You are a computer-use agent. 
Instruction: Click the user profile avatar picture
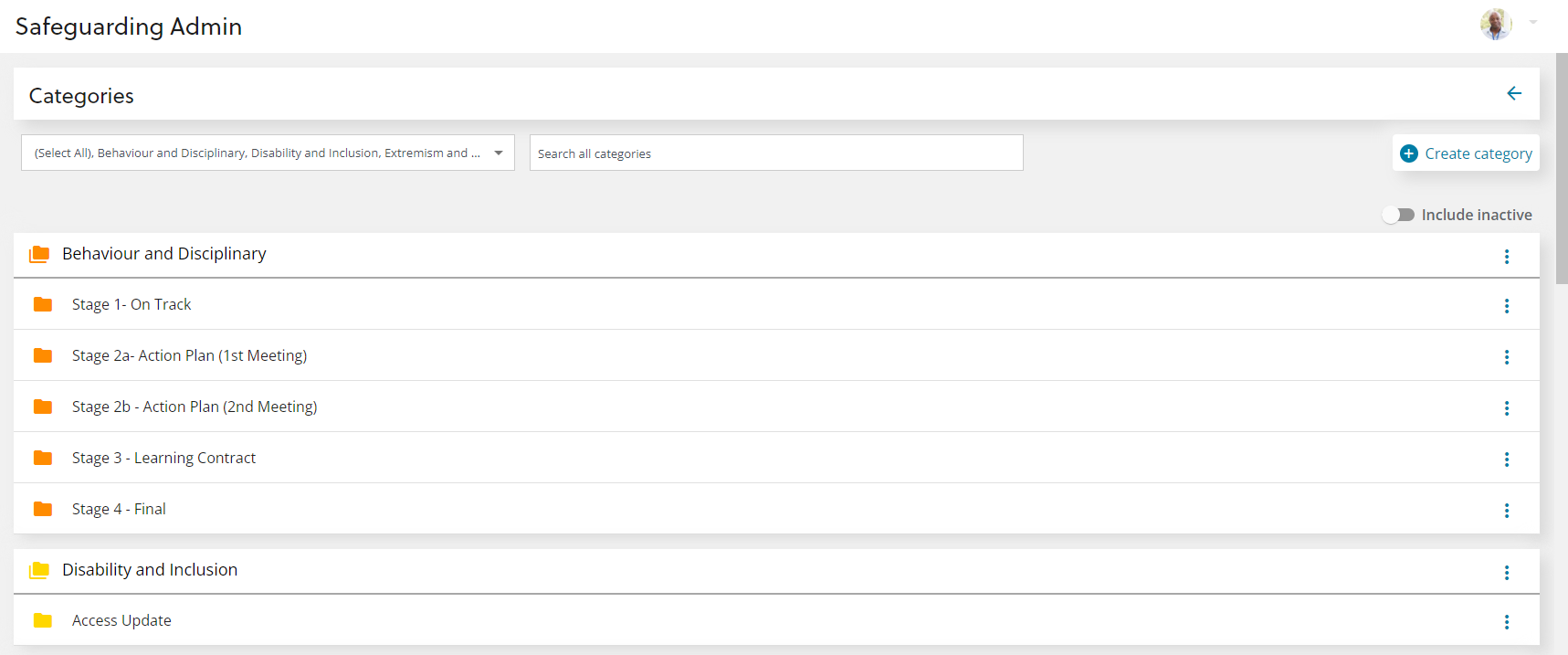click(x=1495, y=23)
